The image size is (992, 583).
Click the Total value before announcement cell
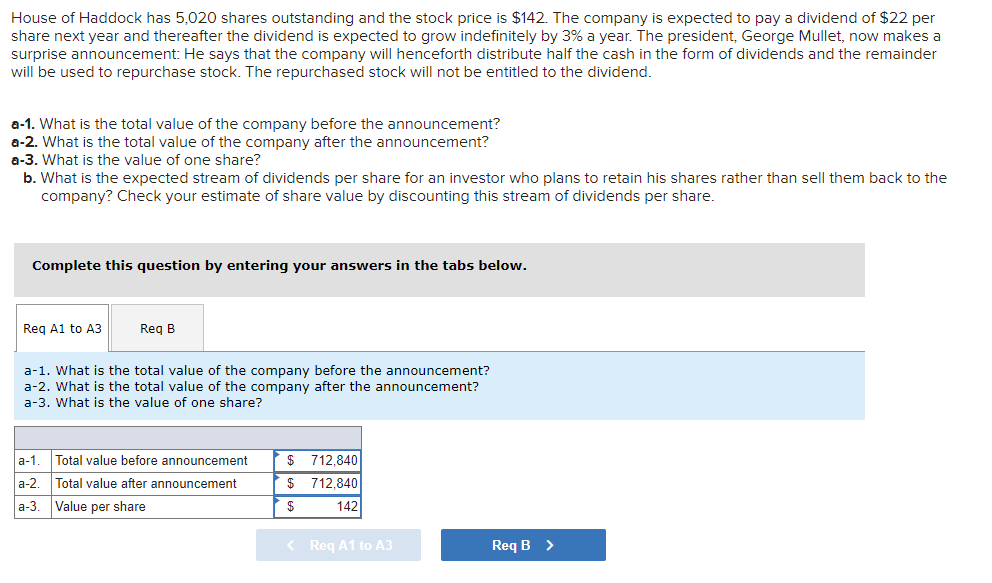tap(150, 460)
